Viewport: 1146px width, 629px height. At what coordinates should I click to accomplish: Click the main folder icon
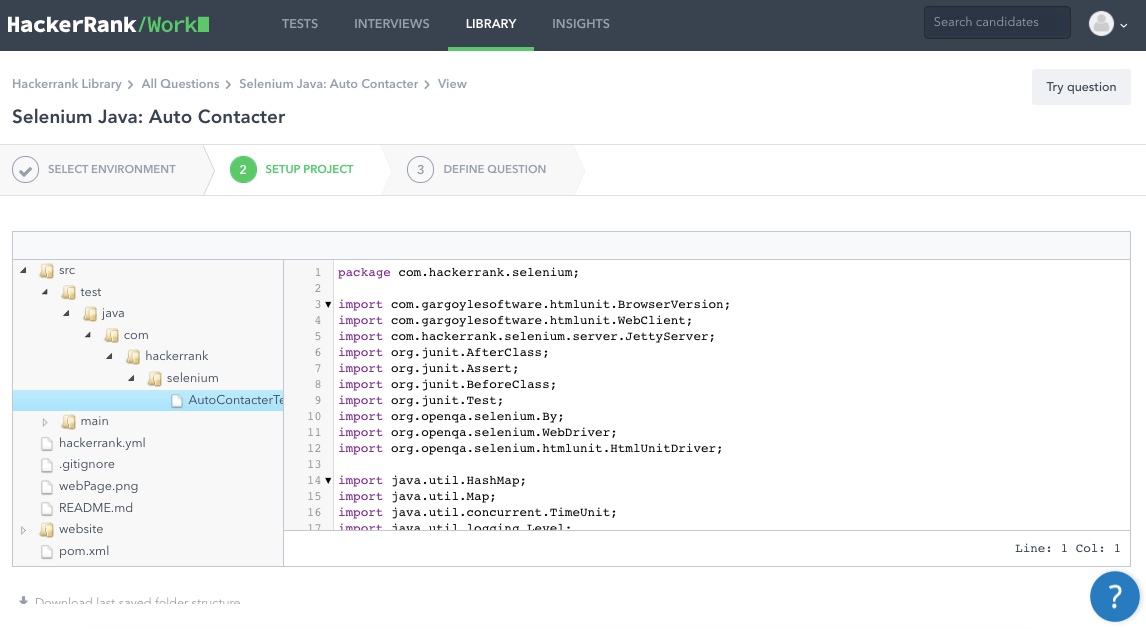pos(68,422)
